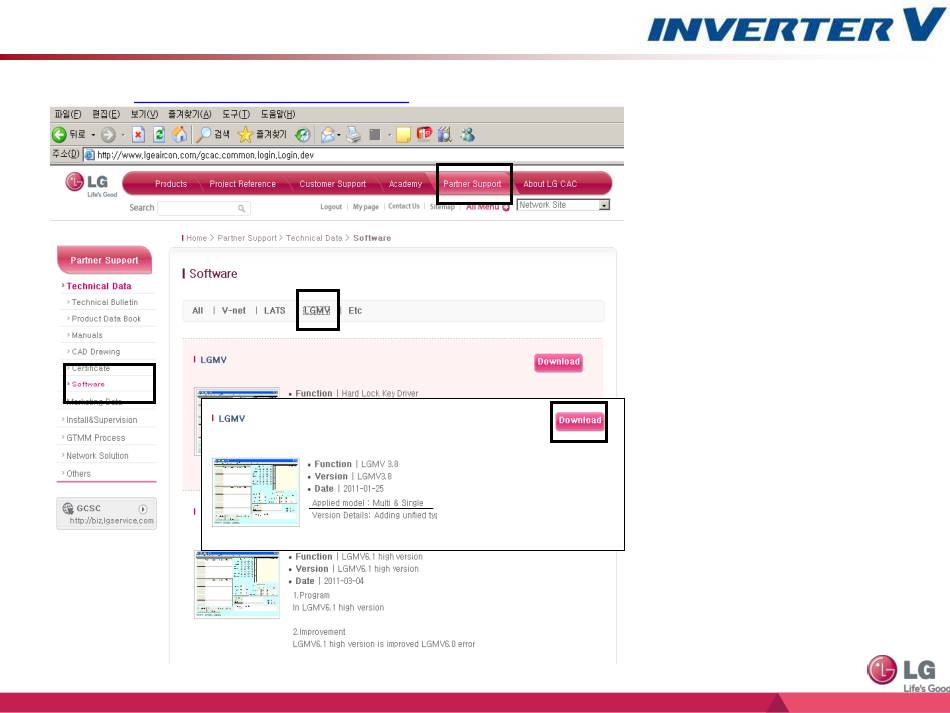950x713 pixels.
Task: Click Download for the LGMV 3.8 entry
Action: [x=580, y=420]
